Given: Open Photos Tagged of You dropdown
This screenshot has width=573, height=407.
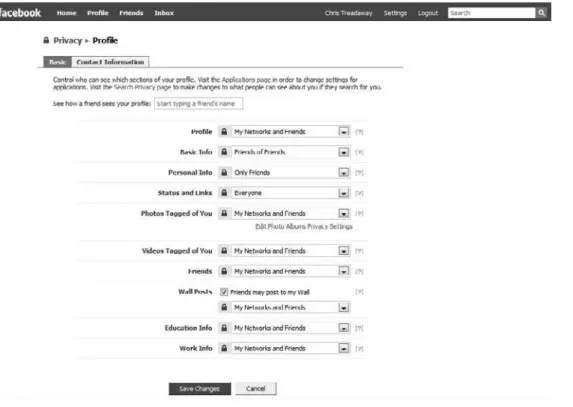Looking at the screenshot, I should pos(291,213).
